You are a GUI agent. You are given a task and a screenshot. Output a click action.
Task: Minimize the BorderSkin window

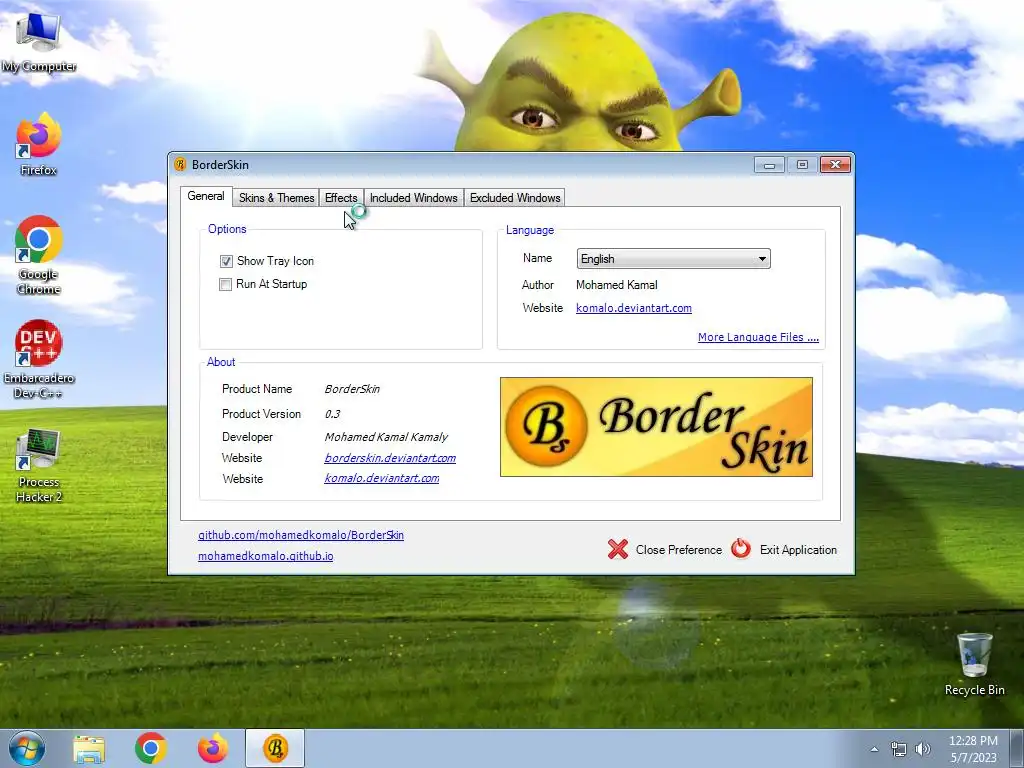(x=769, y=165)
